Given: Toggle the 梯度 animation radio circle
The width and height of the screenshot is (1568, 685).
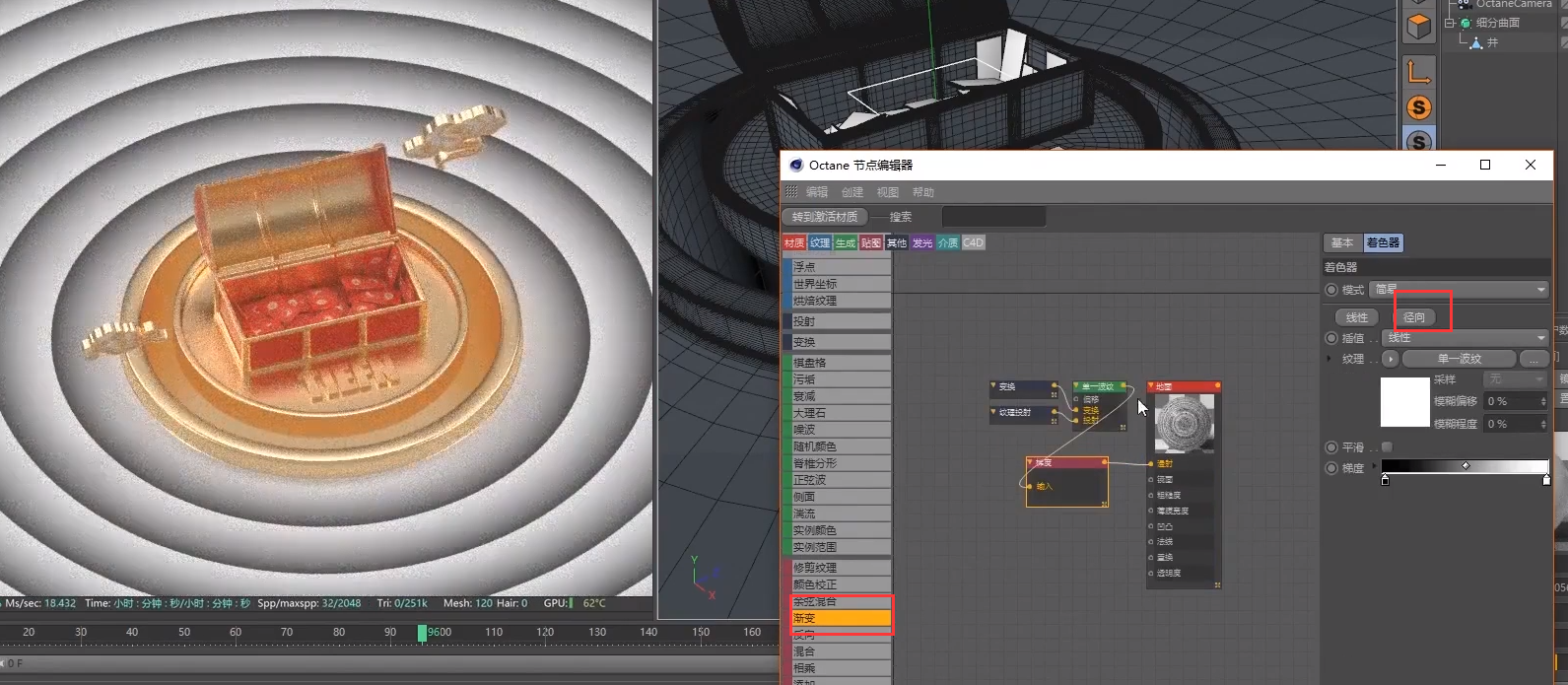Looking at the screenshot, I should click(x=1331, y=468).
